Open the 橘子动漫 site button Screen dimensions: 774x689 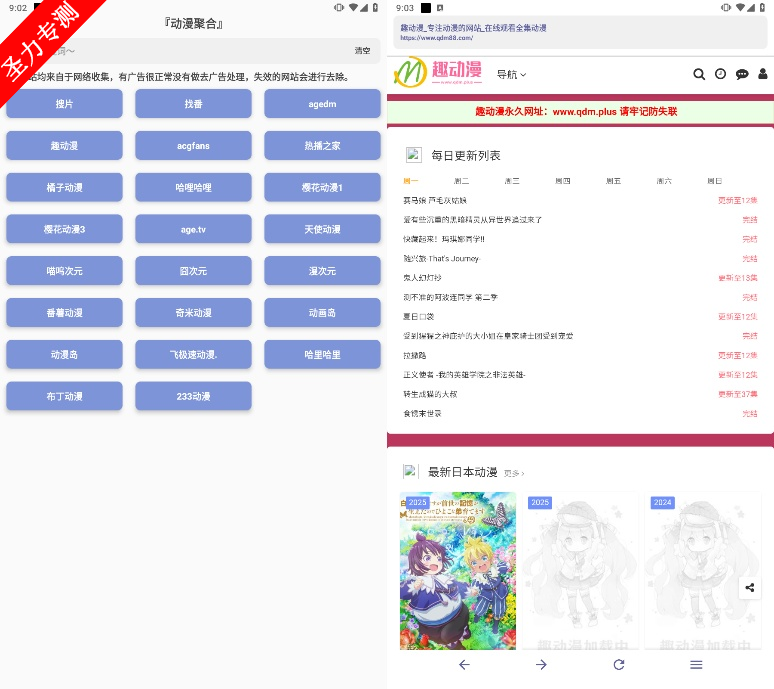pyautogui.click(x=64, y=188)
